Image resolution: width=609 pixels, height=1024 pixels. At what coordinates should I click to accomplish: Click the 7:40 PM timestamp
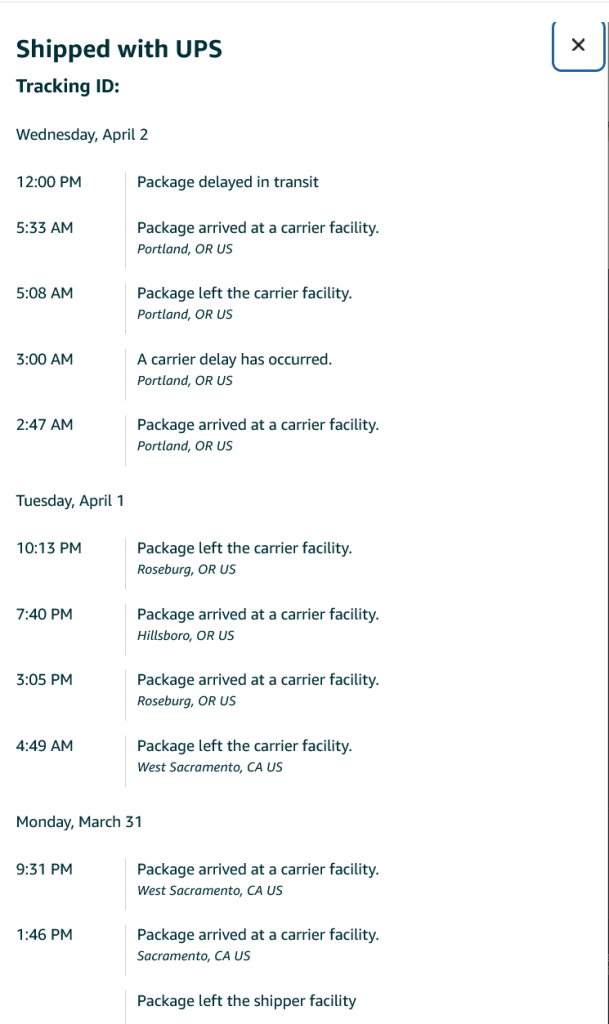coord(45,614)
